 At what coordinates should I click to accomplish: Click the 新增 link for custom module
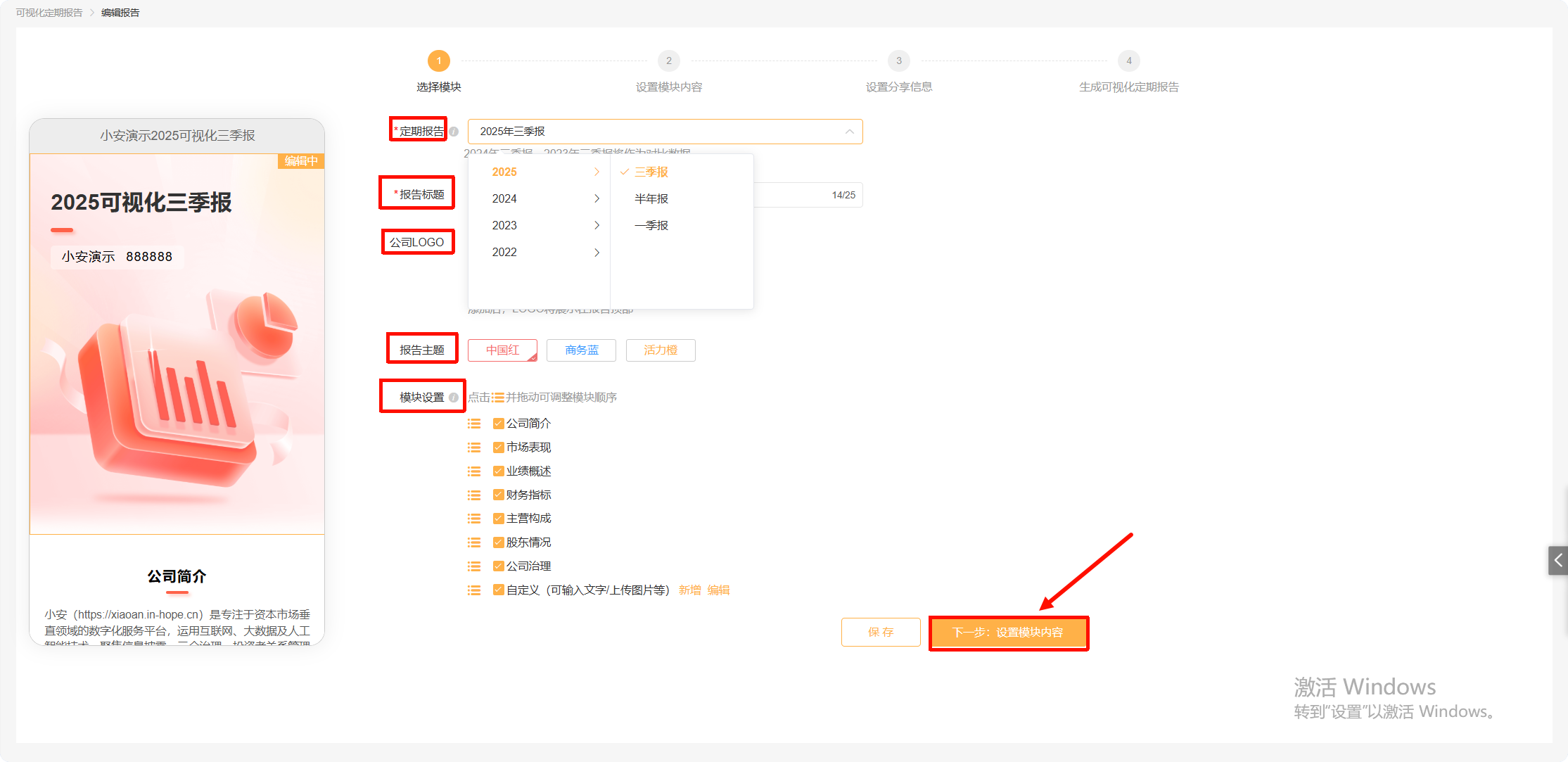coord(689,590)
